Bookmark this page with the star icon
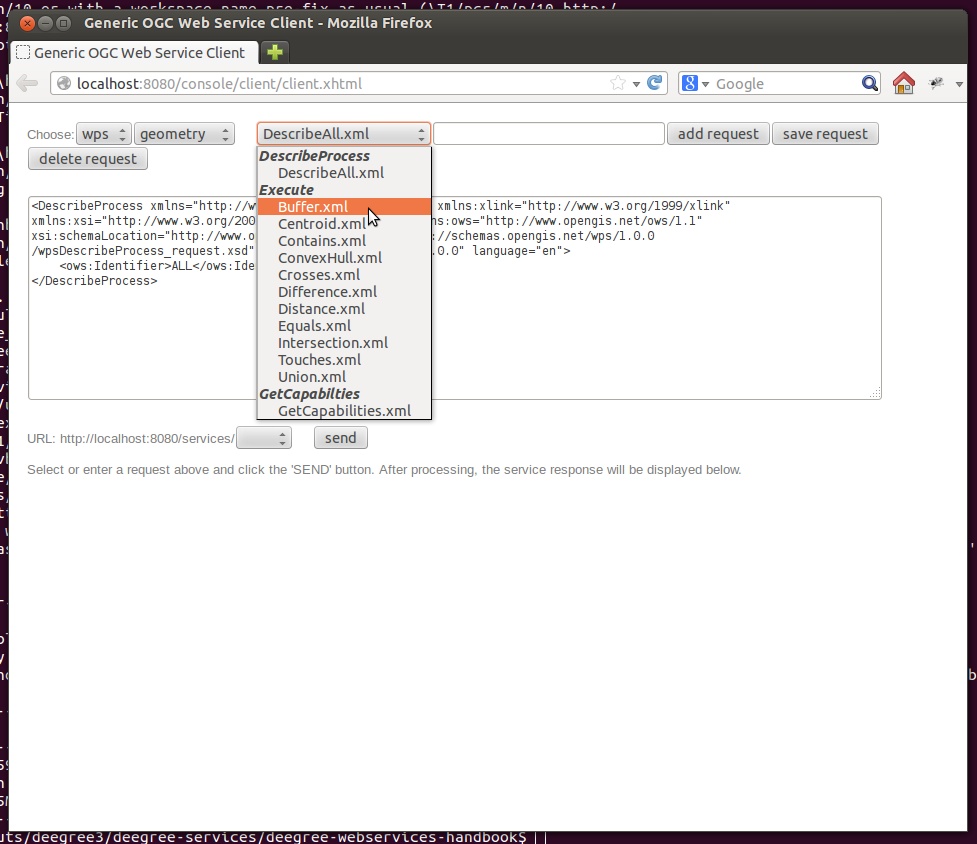 point(617,83)
